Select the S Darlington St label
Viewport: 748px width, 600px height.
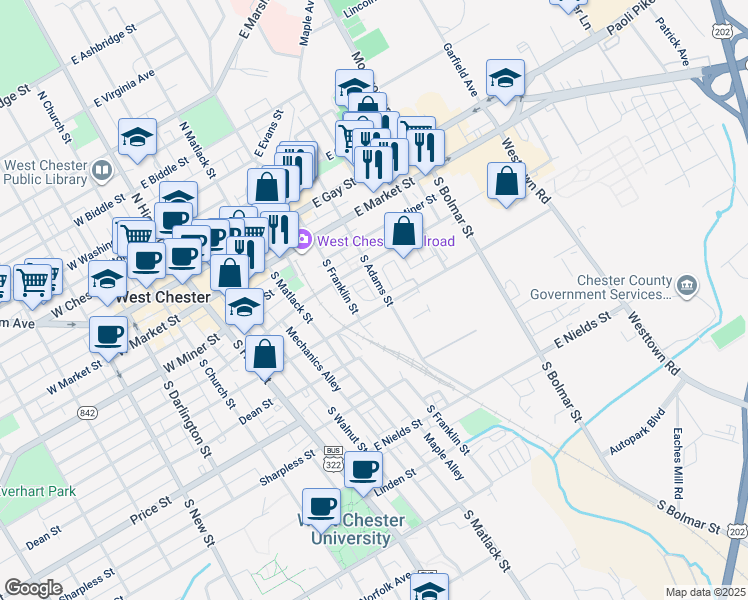(187, 419)
